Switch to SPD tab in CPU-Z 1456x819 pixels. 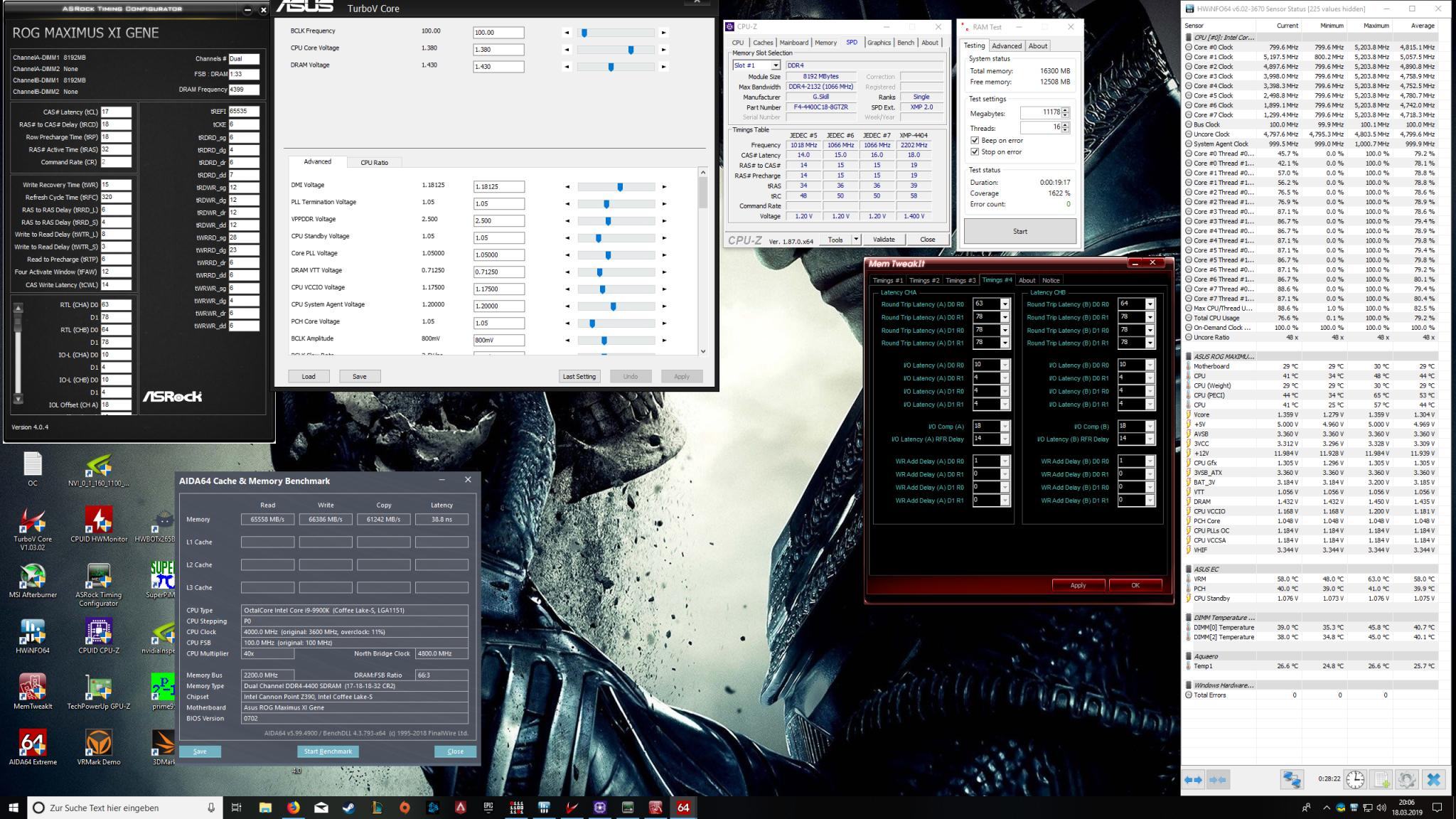click(x=851, y=43)
